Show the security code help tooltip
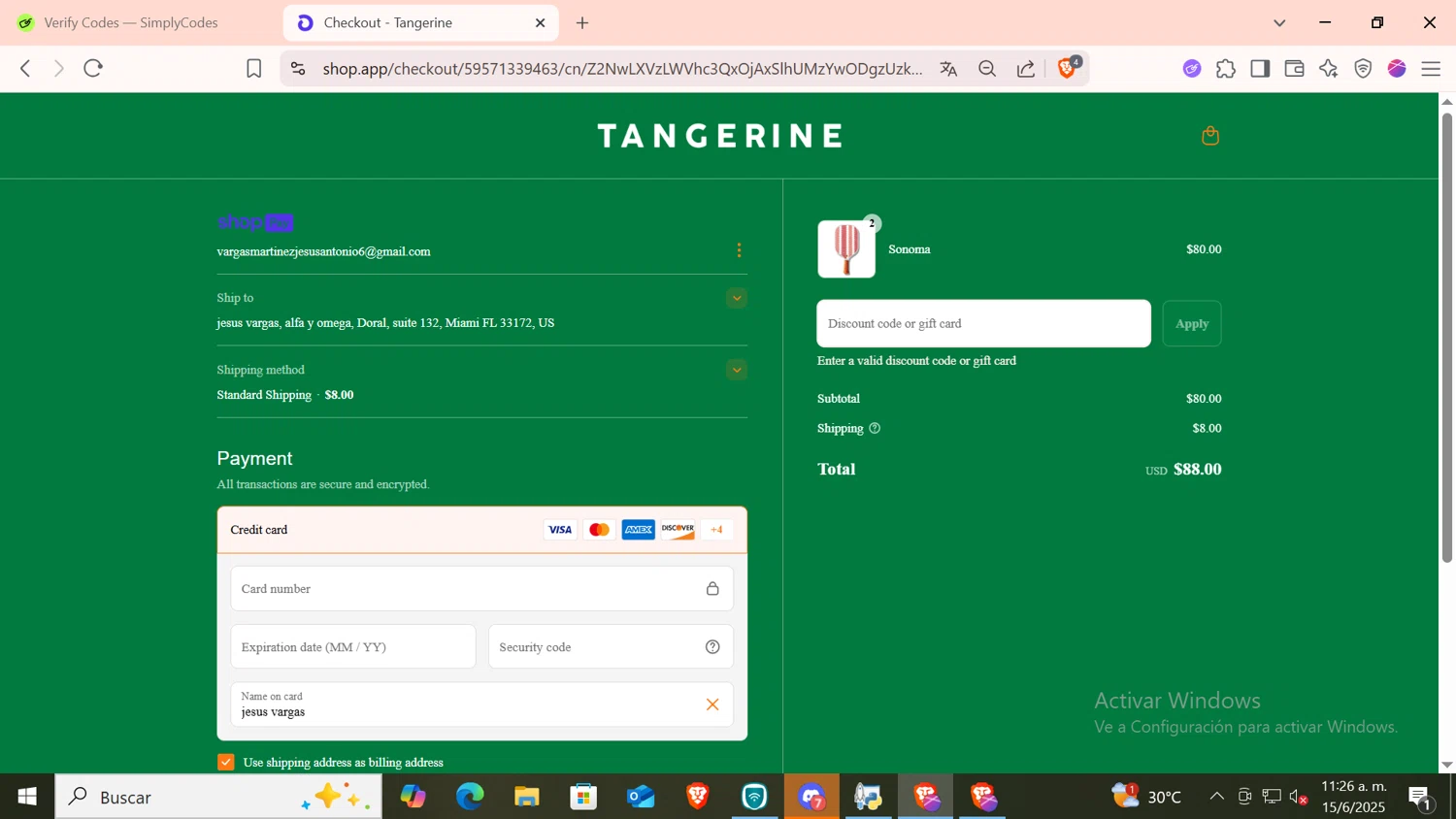 click(712, 647)
